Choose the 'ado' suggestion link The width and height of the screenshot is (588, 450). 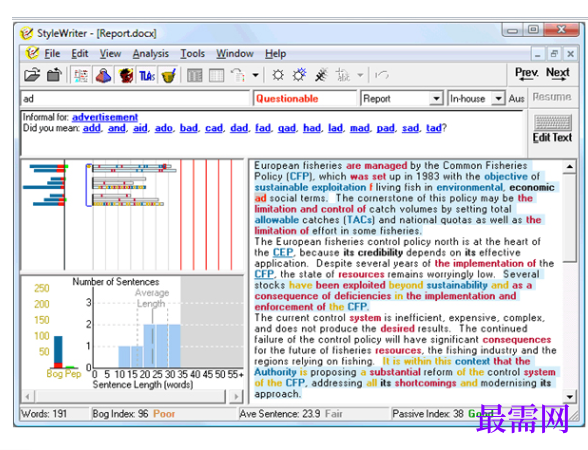(x=164, y=128)
